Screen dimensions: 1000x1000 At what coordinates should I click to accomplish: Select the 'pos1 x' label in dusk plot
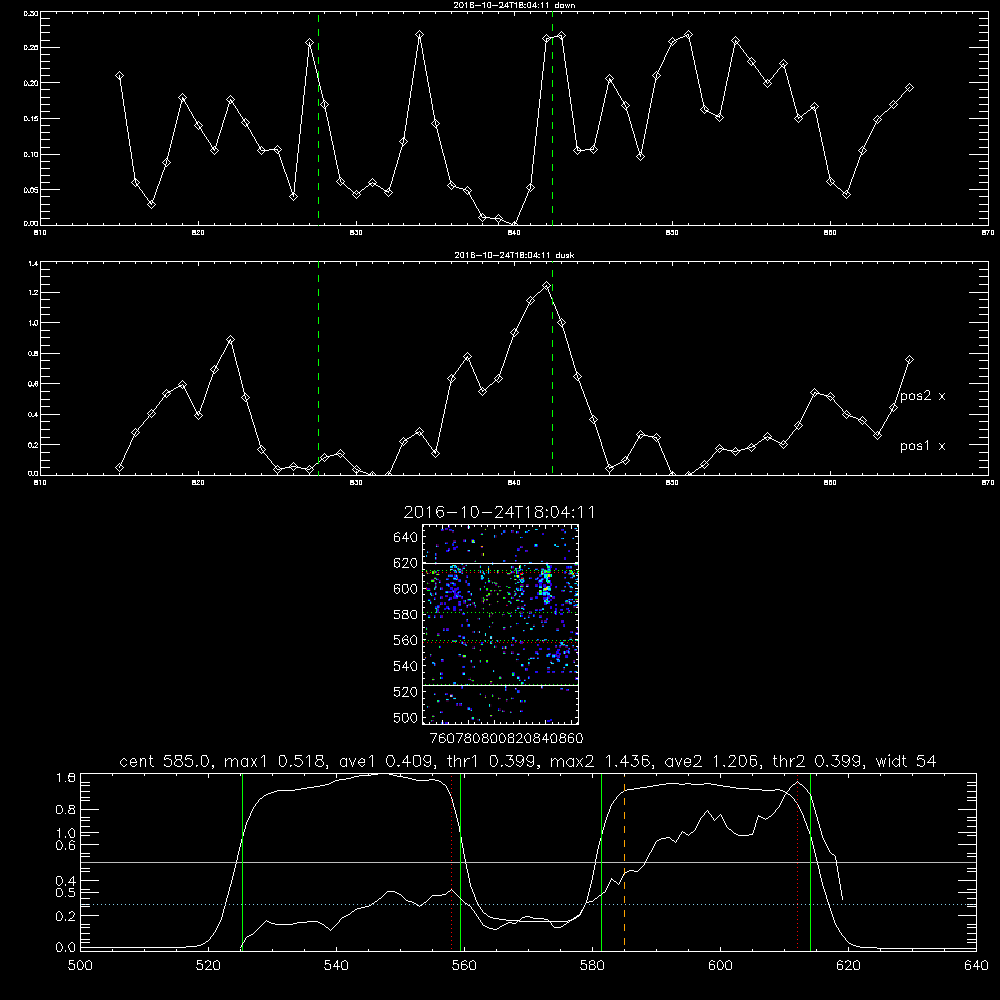point(922,446)
